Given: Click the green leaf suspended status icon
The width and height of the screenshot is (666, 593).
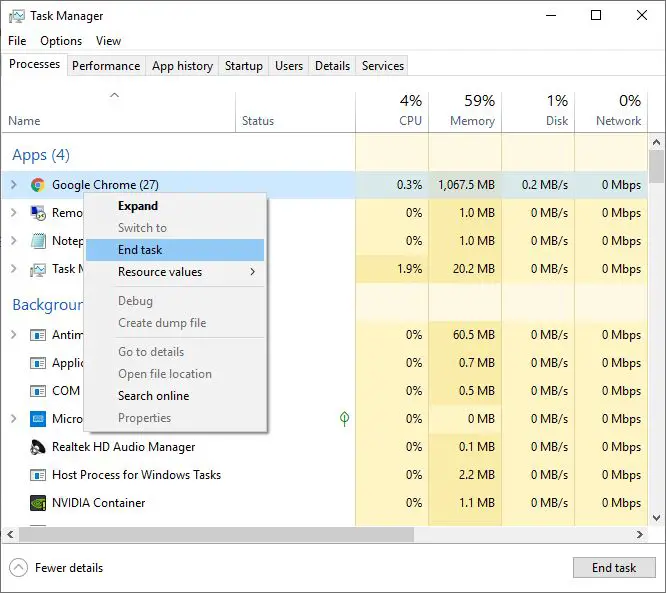Looking at the screenshot, I should tap(344, 419).
